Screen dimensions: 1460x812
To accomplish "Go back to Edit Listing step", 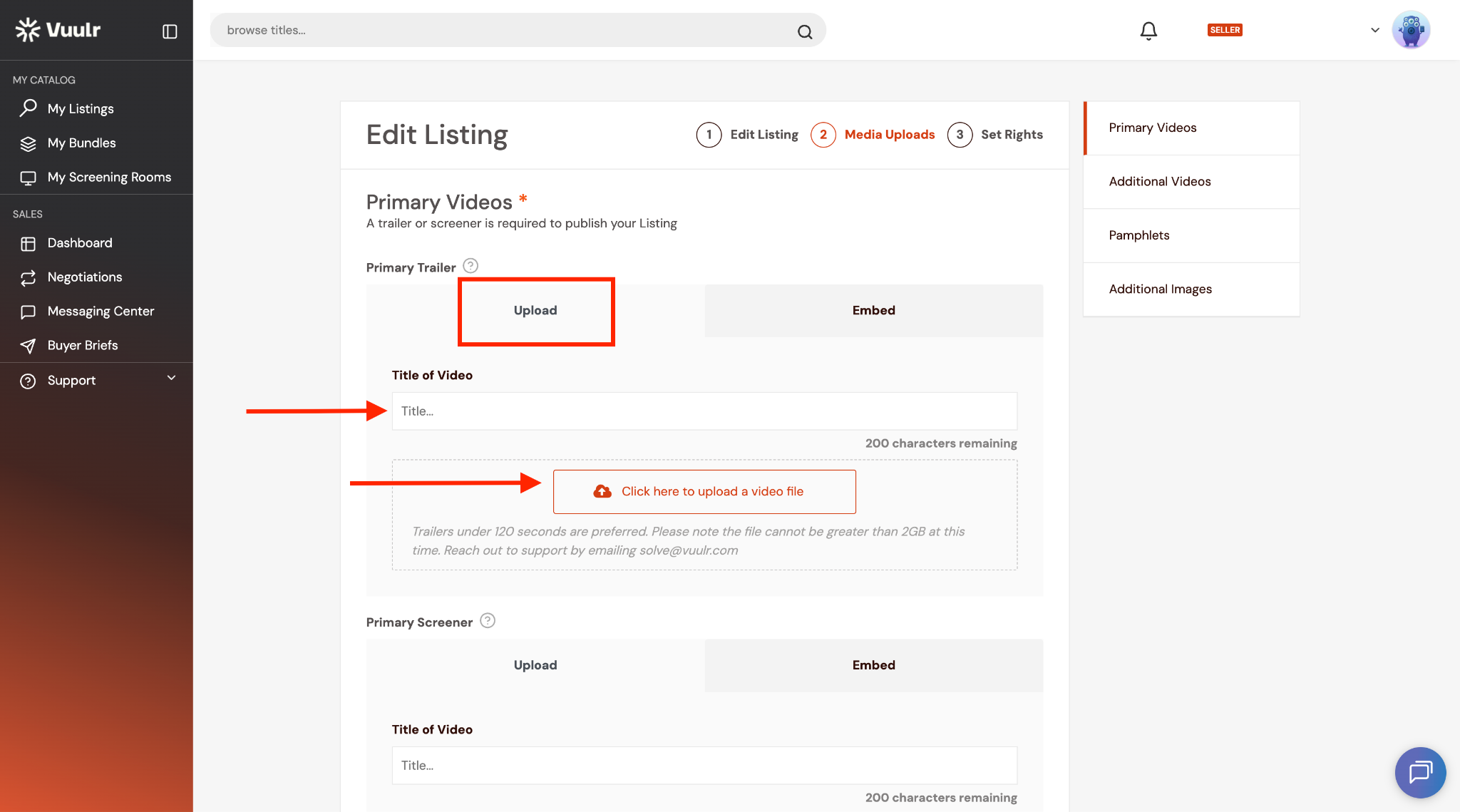I will tap(747, 135).
